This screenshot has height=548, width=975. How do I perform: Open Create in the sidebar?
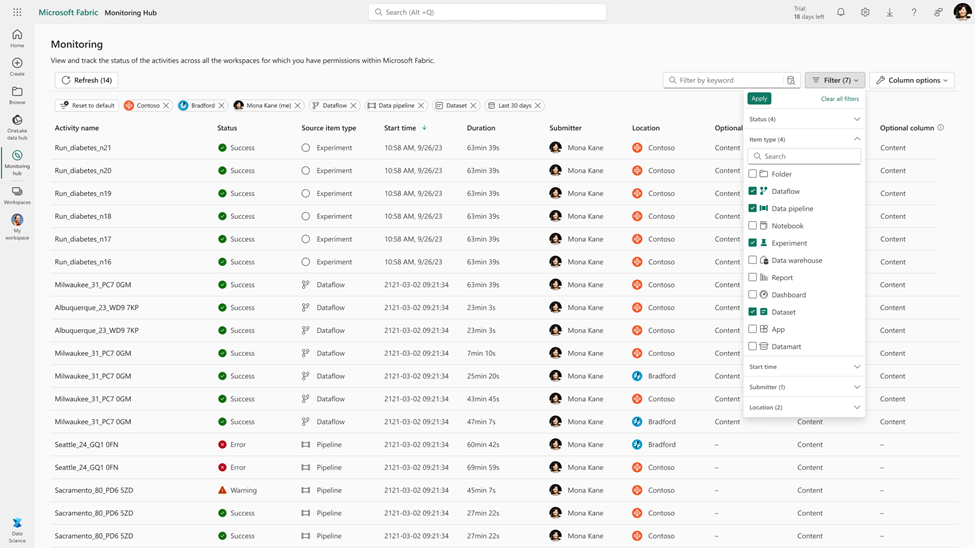[17, 67]
